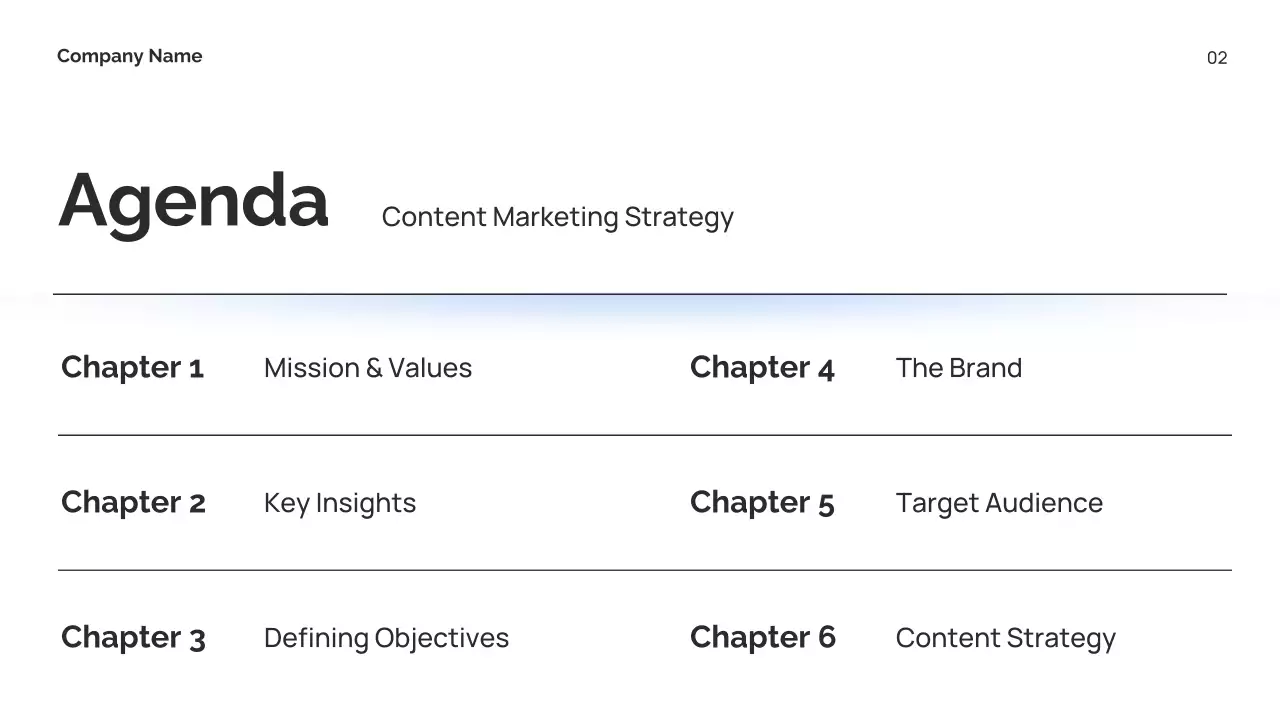
Task: Open The Brand entry
Action: [959, 368]
